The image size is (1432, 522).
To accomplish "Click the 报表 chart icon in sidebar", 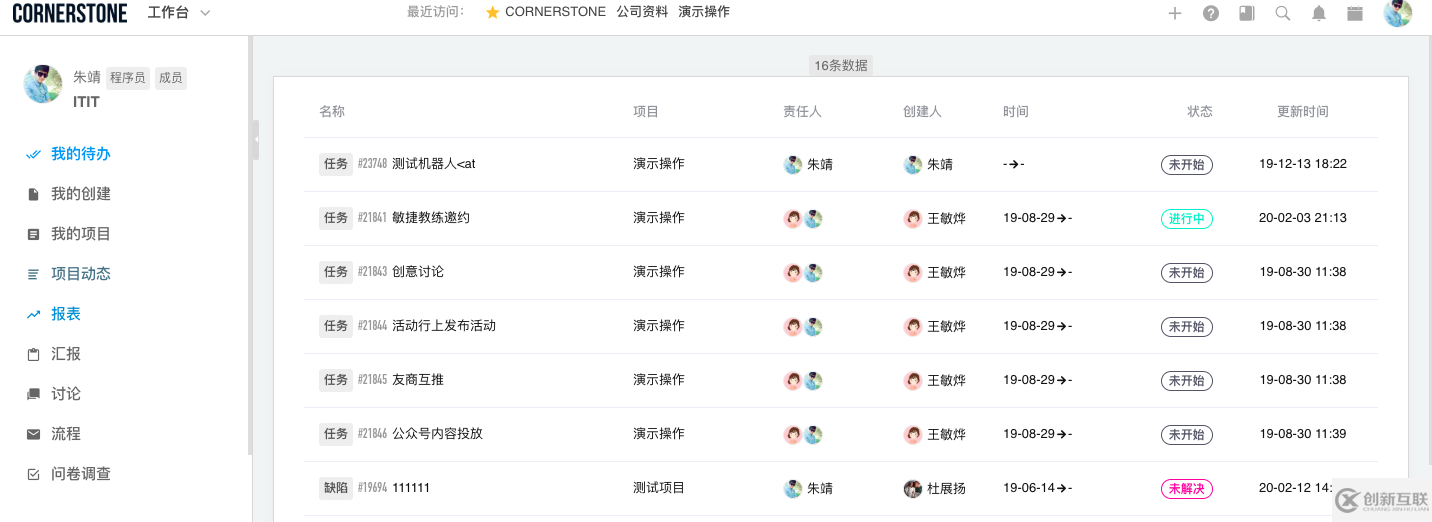I will coord(33,314).
